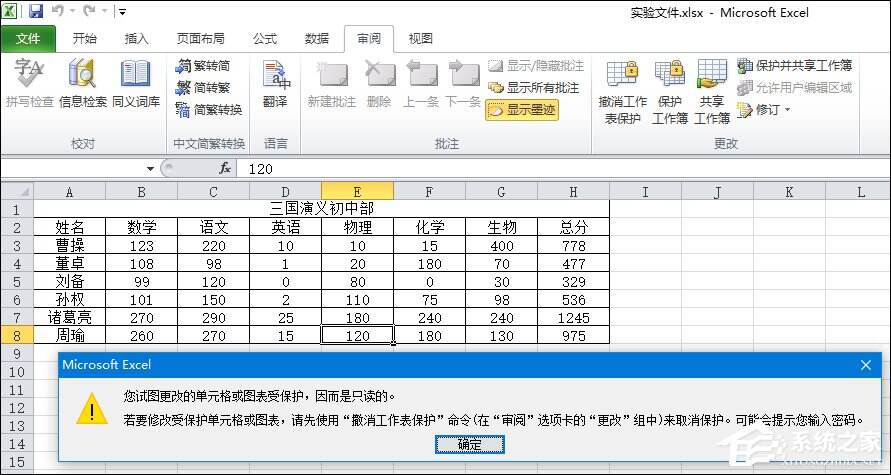Click the 翻译 translate icon
Viewport: 891px width, 475px height.
275,84
